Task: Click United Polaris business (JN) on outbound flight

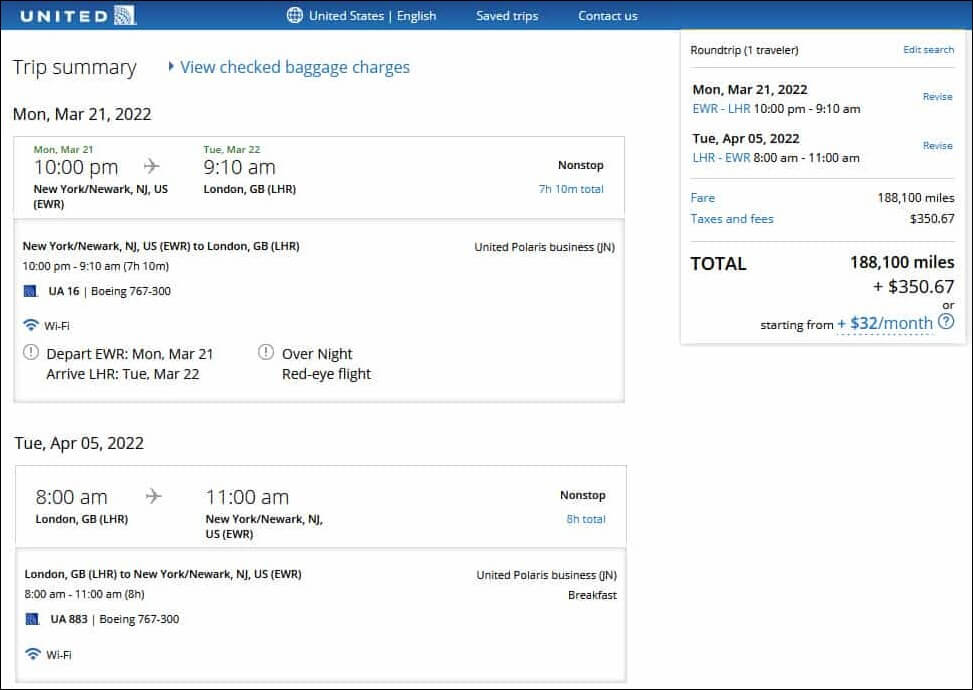Action: coord(545,247)
